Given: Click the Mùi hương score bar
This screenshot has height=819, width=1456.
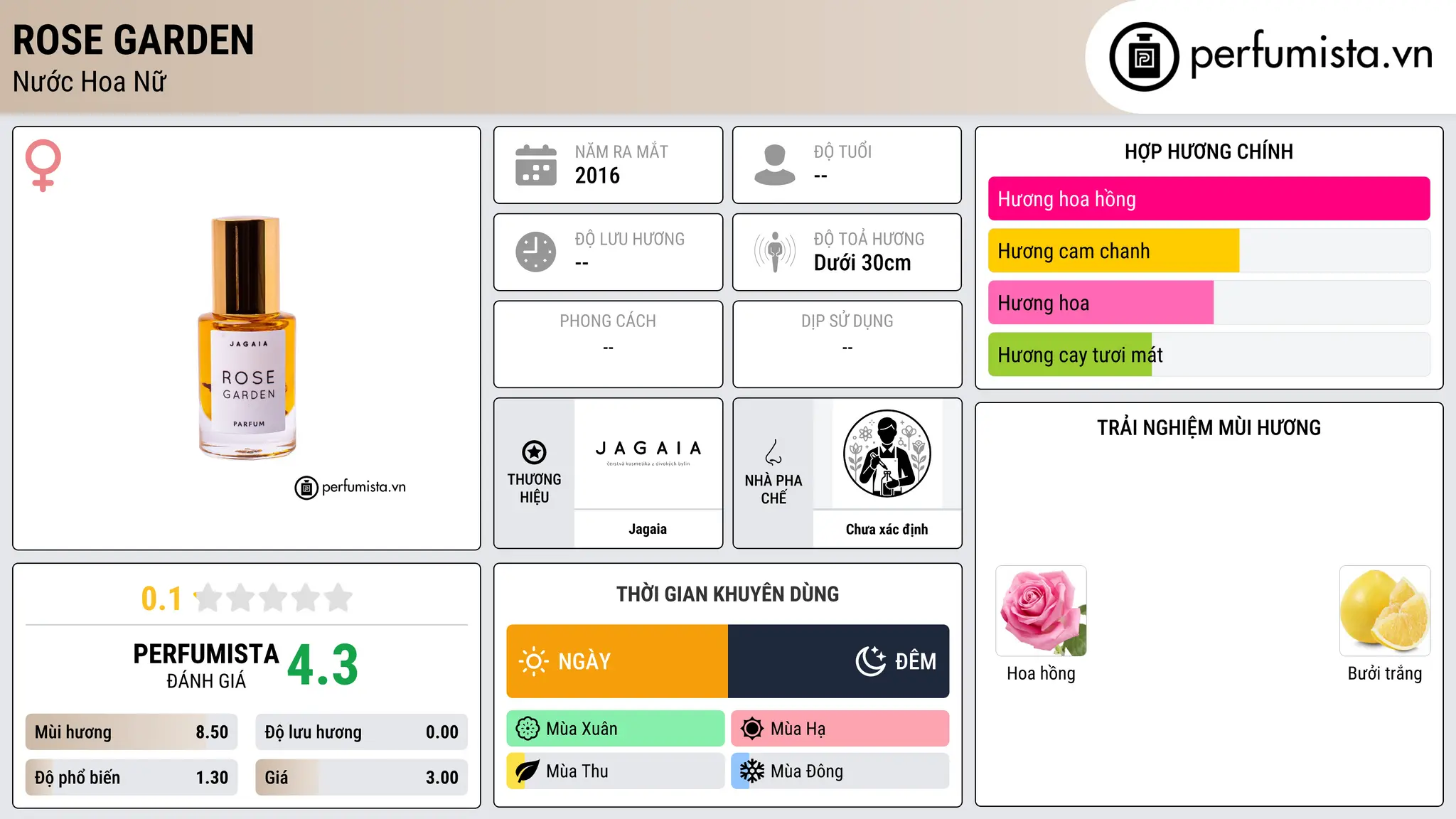Looking at the screenshot, I should click(x=132, y=732).
